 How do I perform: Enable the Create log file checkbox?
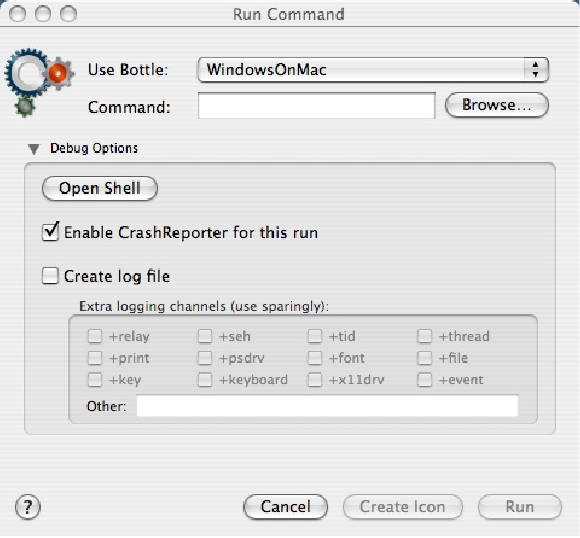pyautogui.click(x=50, y=276)
